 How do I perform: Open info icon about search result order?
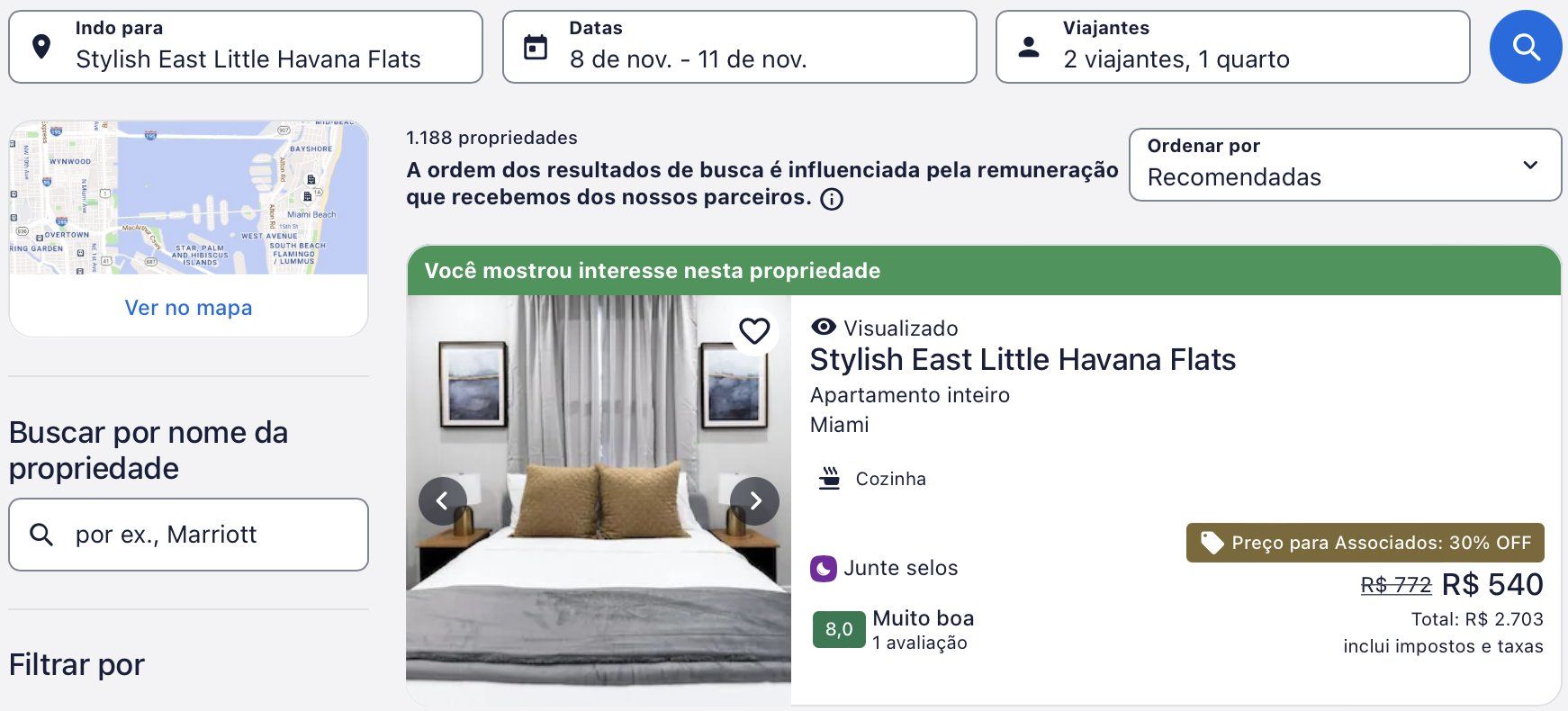click(x=832, y=199)
